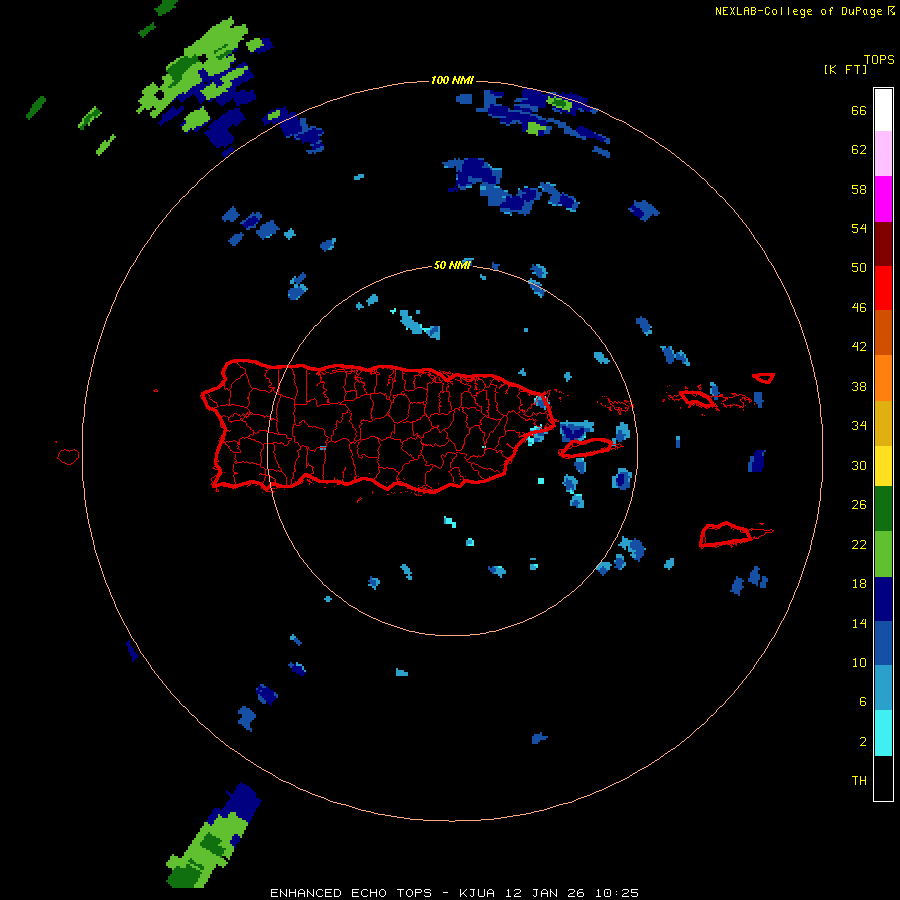
Task: Select the 66 legend value
Action: coord(859,111)
